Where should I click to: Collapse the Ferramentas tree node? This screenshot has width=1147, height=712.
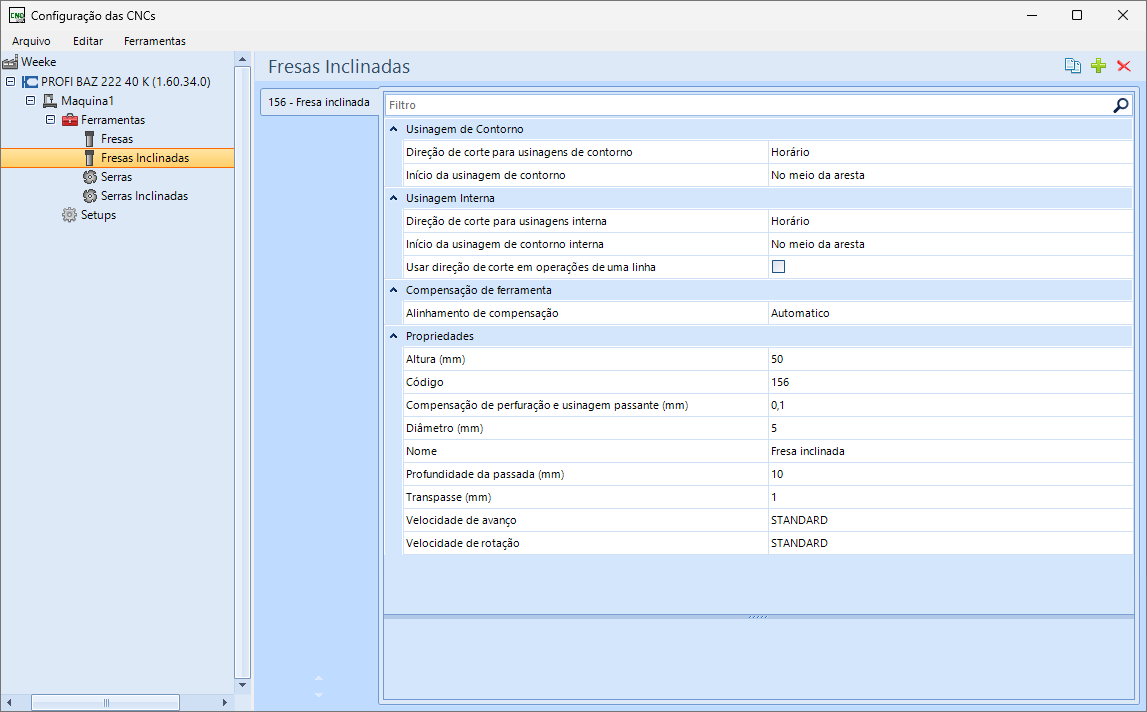click(x=50, y=119)
